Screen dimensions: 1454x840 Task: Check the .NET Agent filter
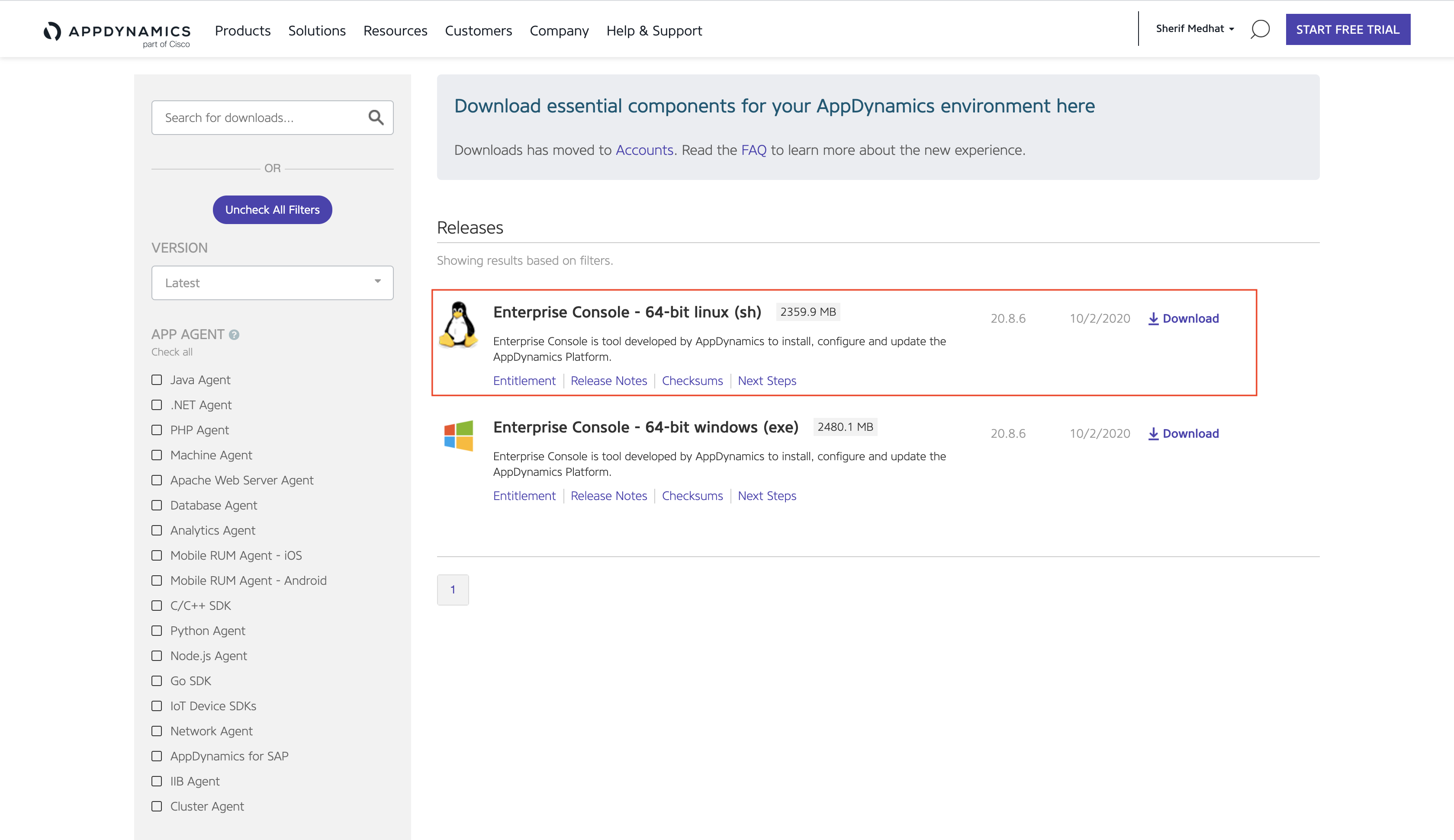156,405
